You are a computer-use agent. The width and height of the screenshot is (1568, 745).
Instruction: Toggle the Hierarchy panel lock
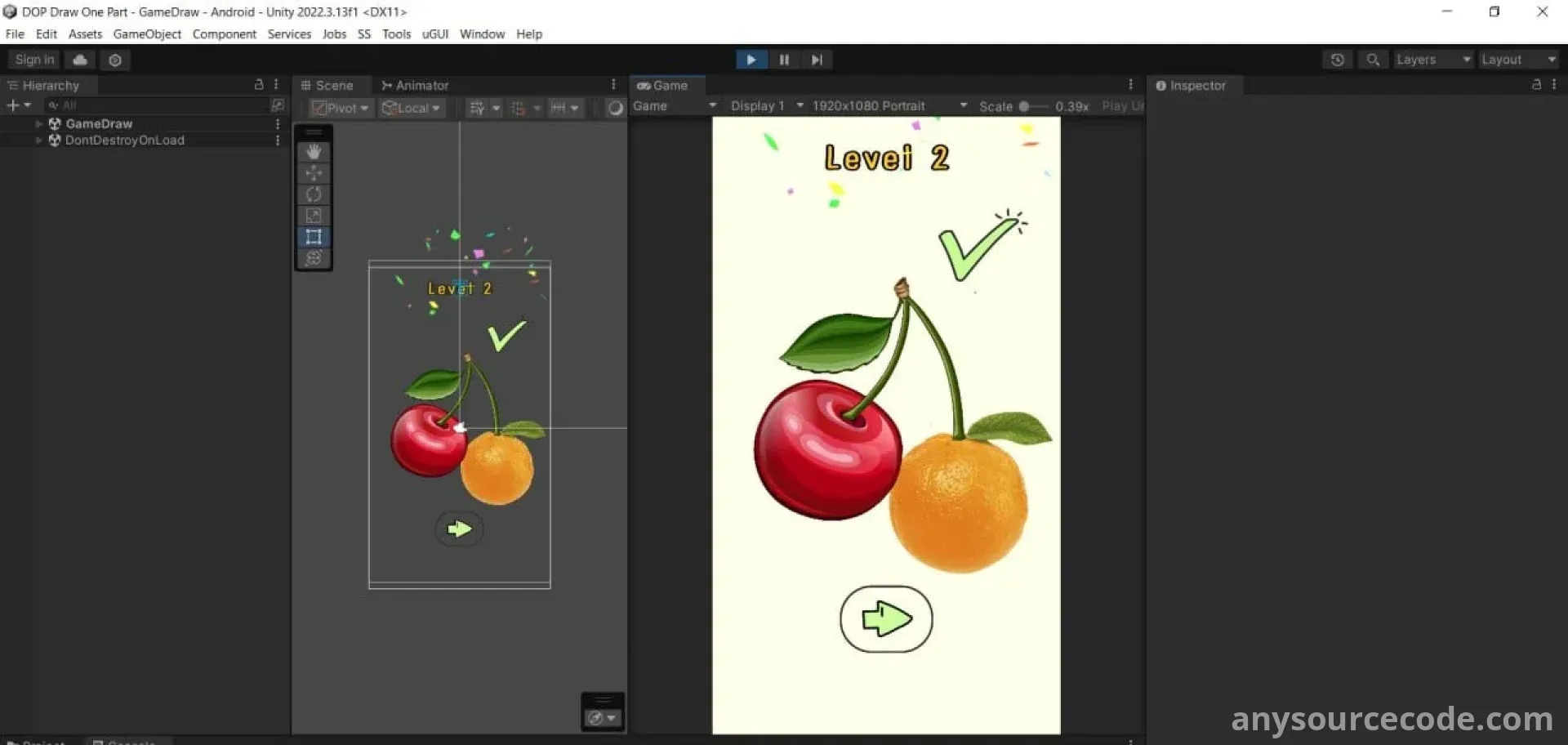pyautogui.click(x=259, y=85)
